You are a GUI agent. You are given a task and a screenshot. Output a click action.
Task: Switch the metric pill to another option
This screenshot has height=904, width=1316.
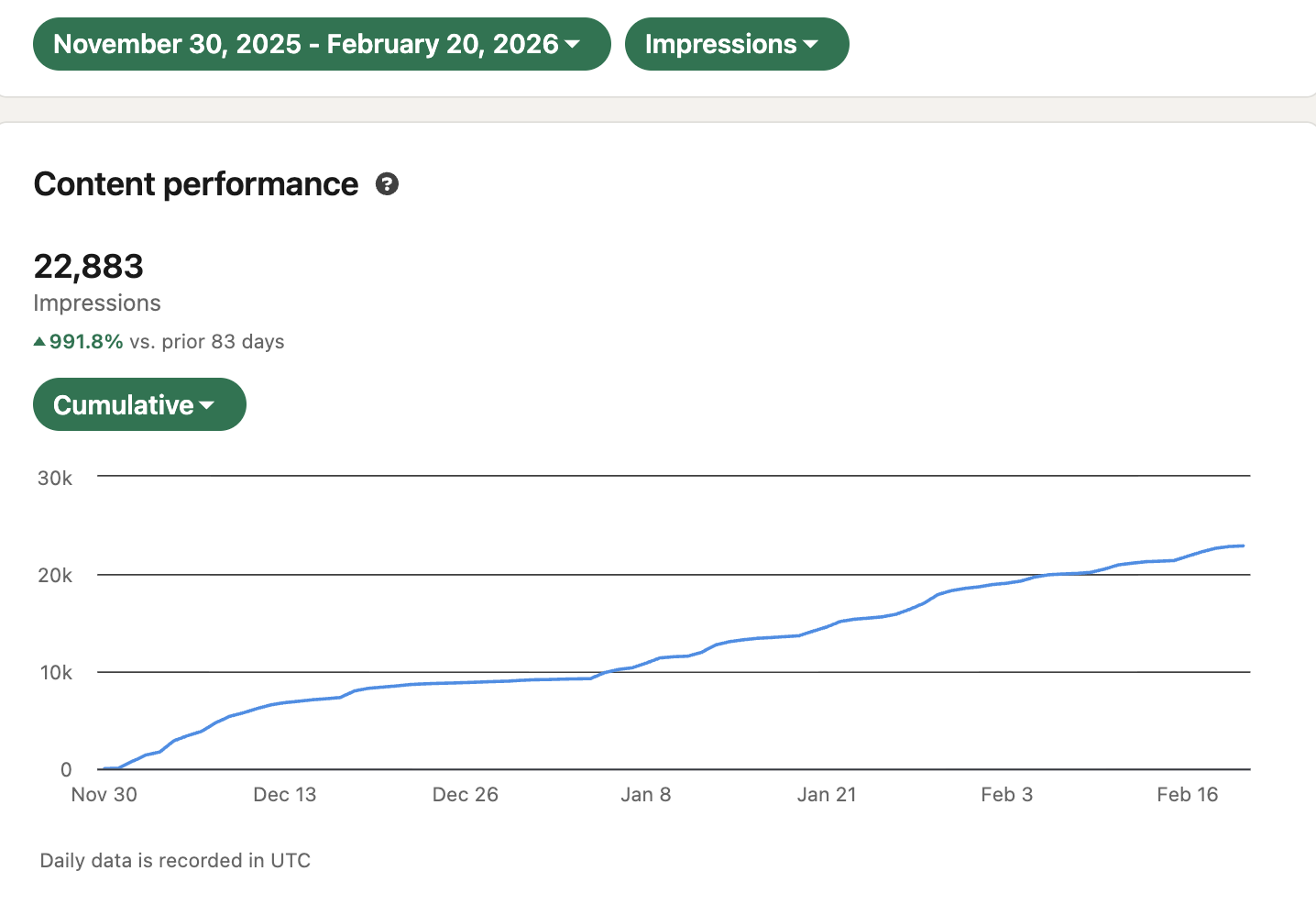737,44
